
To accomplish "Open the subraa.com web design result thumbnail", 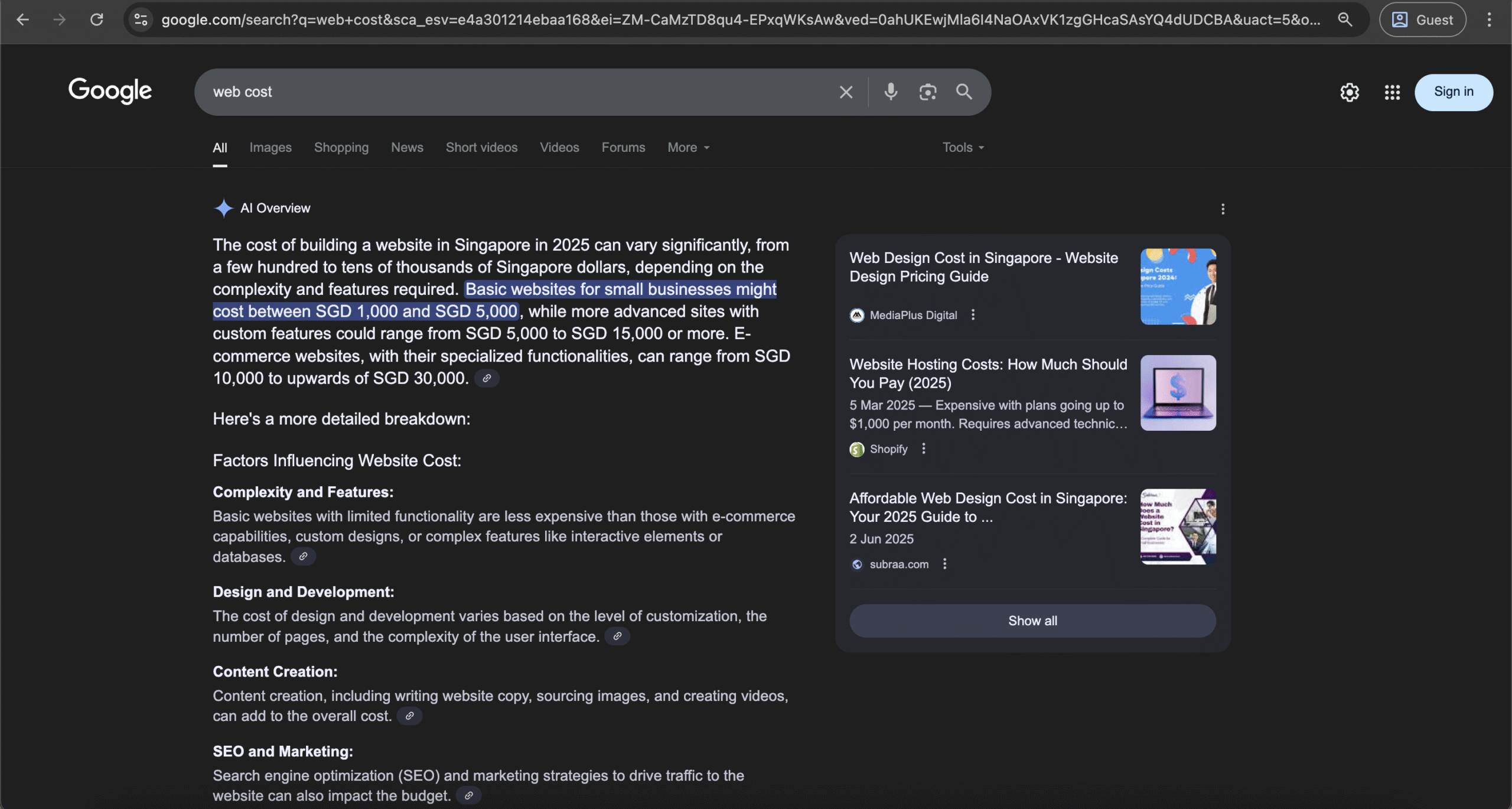I will point(1178,527).
